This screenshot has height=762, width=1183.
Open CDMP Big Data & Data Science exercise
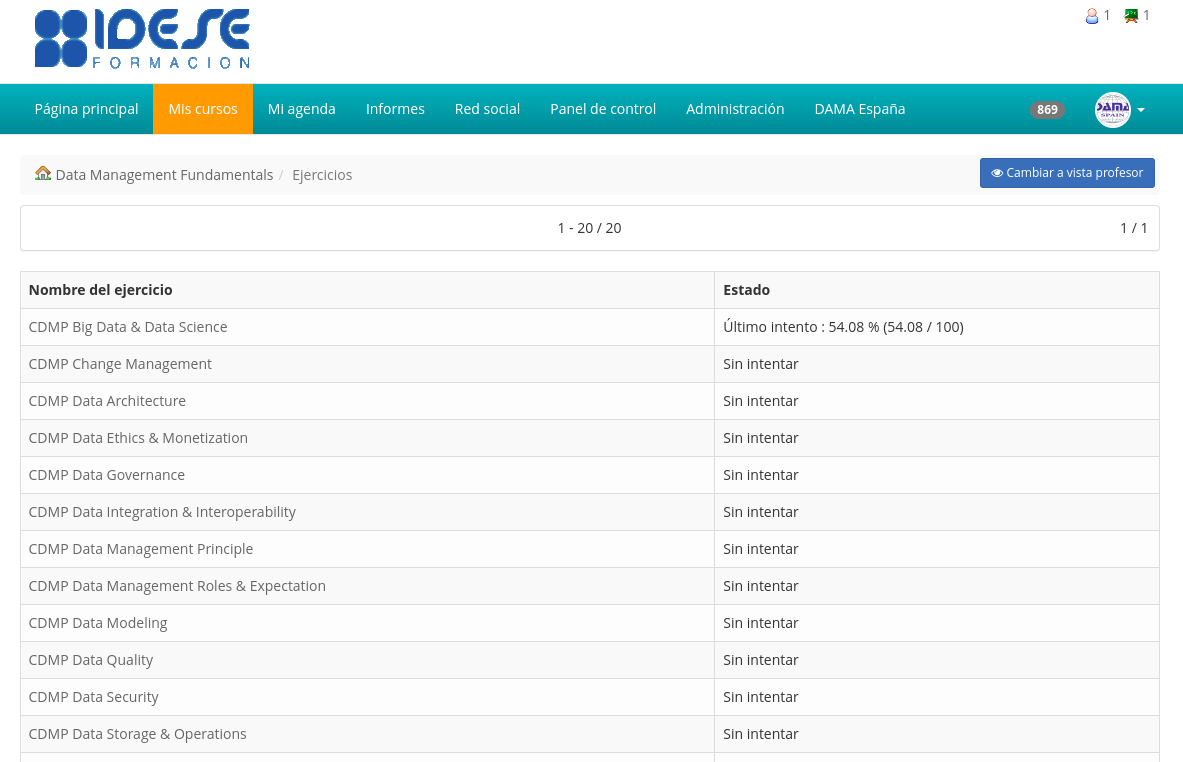[x=128, y=327]
